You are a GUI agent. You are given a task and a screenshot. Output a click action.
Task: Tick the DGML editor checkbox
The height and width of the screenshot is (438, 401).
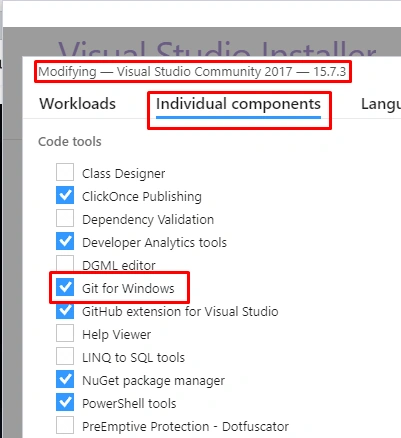pos(65,264)
